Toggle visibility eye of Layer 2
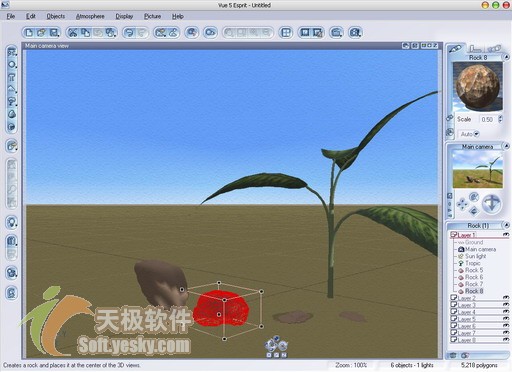 (x=506, y=297)
